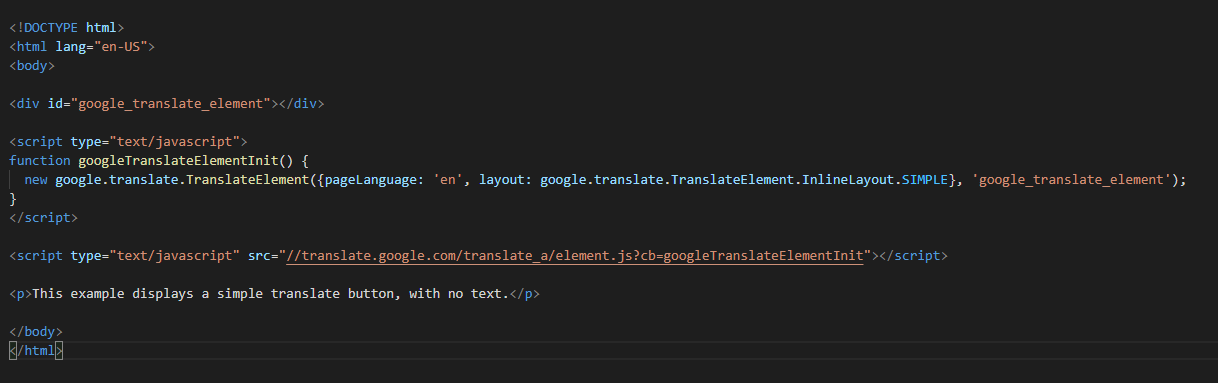Click the "google_translate_element" div id value
The height and width of the screenshot is (383, 1218).
(x=174, y=104)
